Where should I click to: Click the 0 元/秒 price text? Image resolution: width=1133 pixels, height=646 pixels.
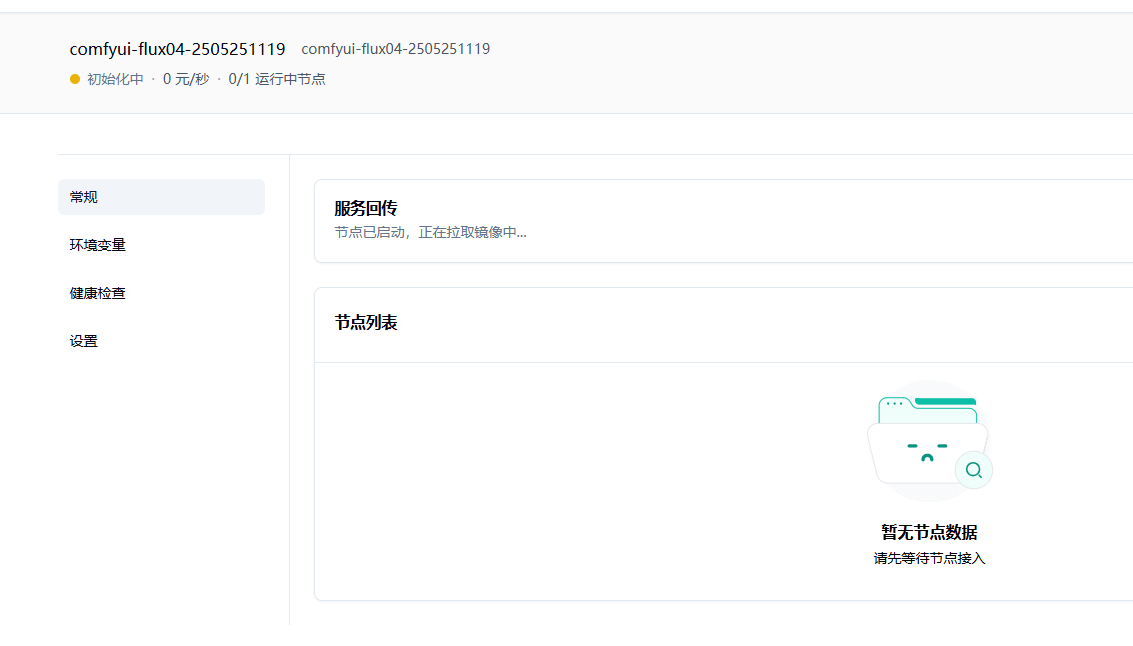pos(186,79)
